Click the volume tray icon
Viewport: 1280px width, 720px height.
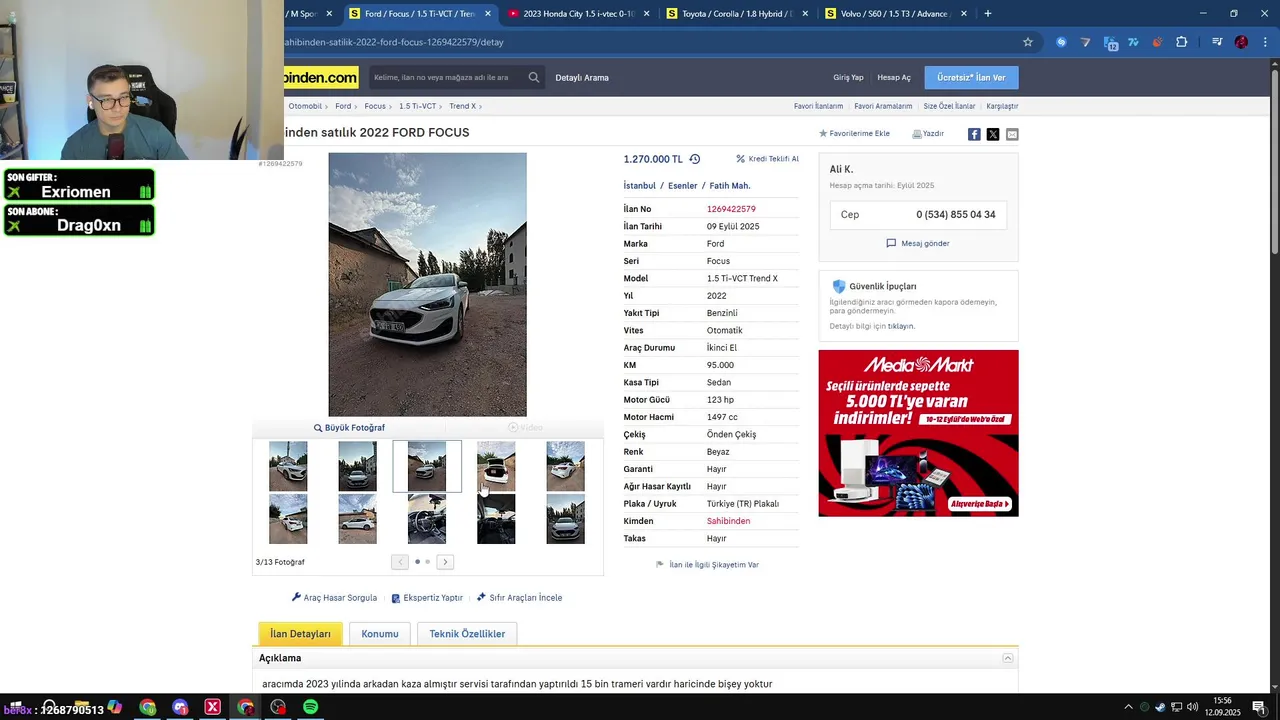(x=1192, y=707)
